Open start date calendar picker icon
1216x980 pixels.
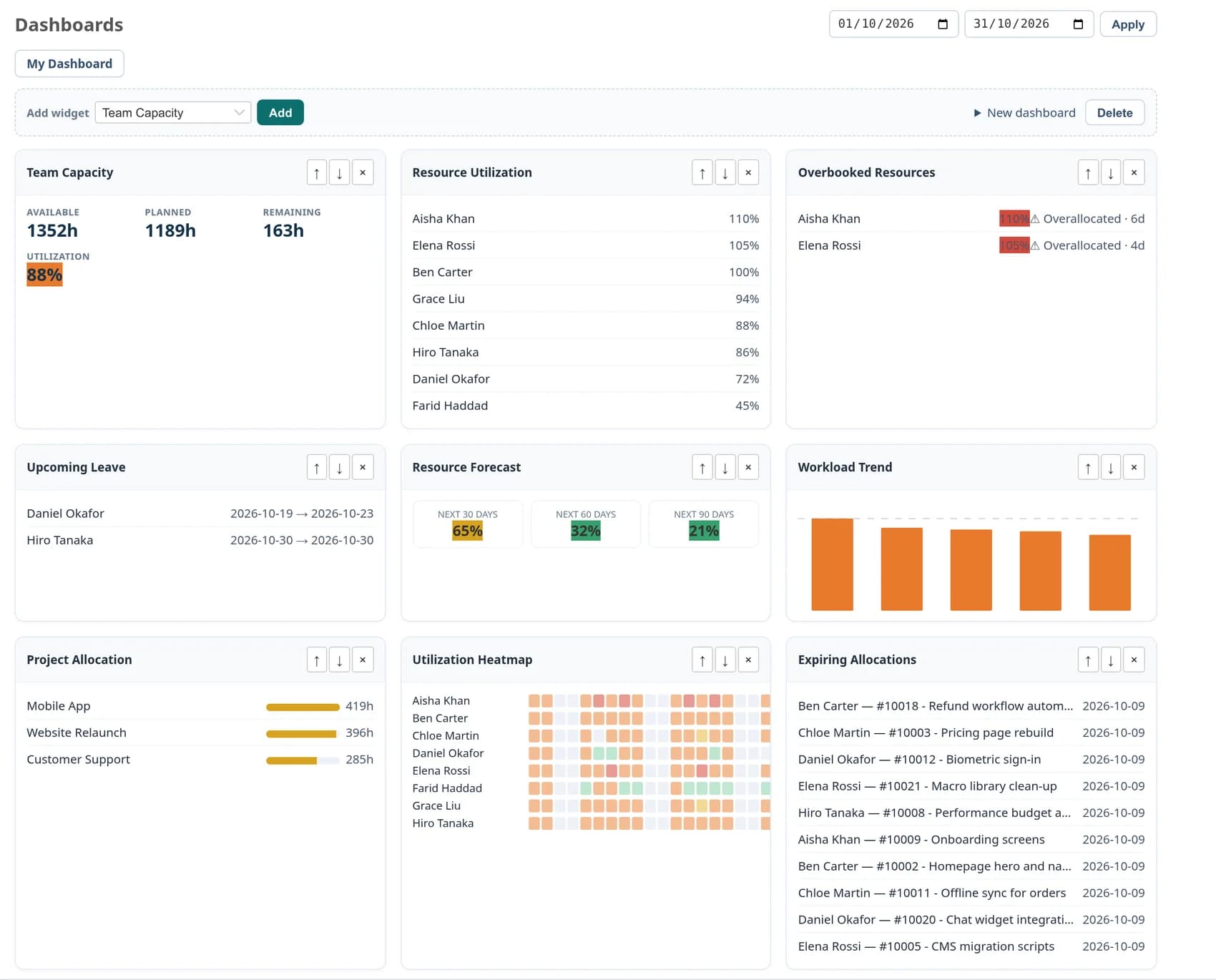click(x=943, y=24)
